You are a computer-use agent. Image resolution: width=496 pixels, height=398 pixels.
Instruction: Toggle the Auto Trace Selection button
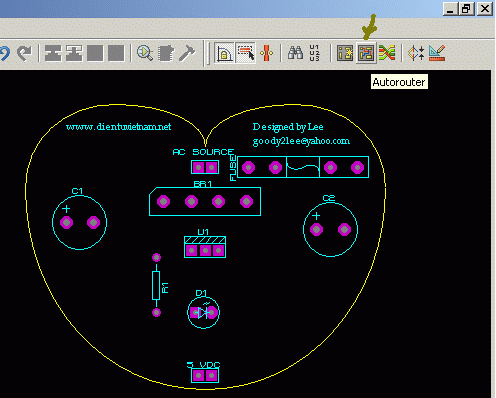tap(245, 53)
